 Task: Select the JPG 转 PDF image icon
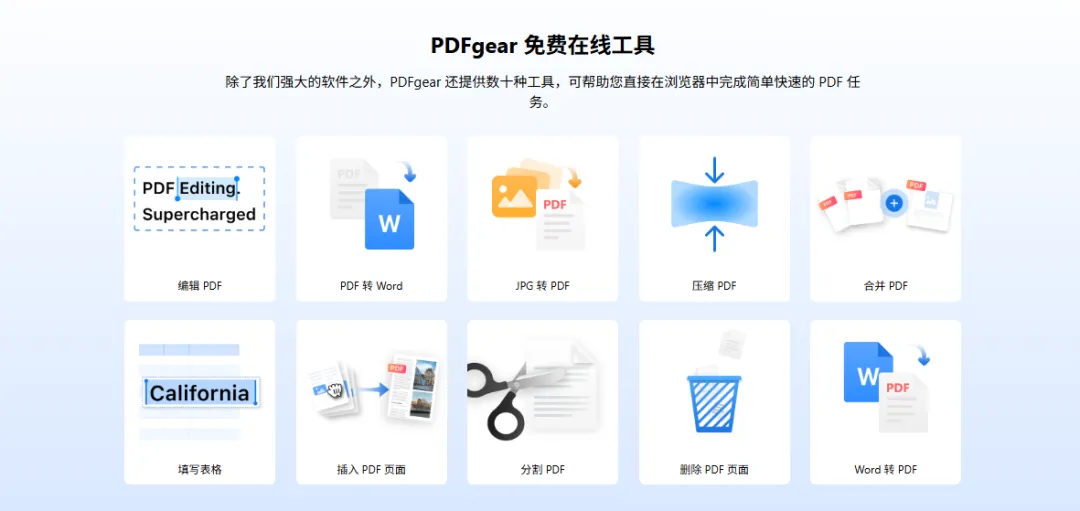tap(538, 203)
